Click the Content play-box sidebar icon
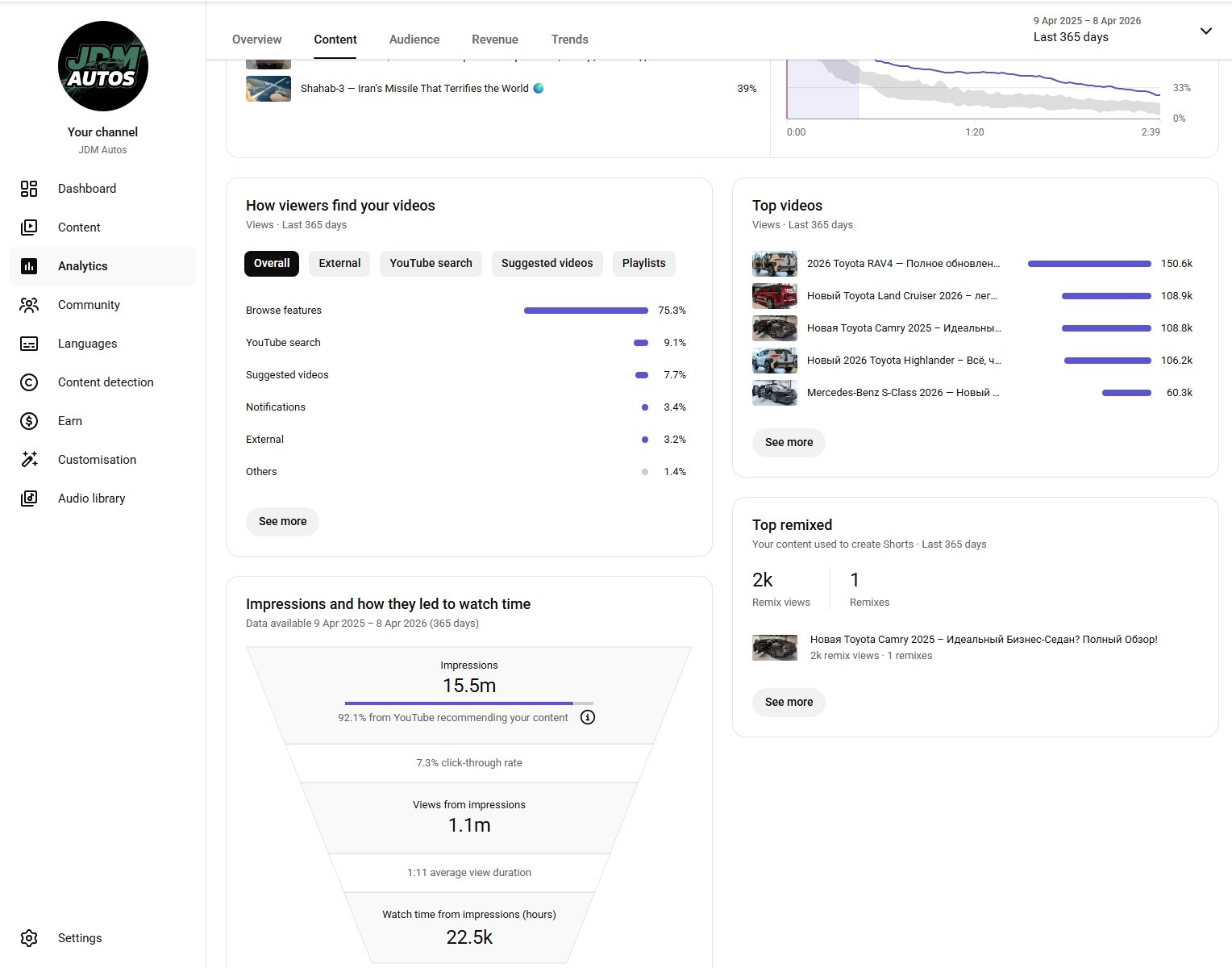1232x968 pixels. 29,227
